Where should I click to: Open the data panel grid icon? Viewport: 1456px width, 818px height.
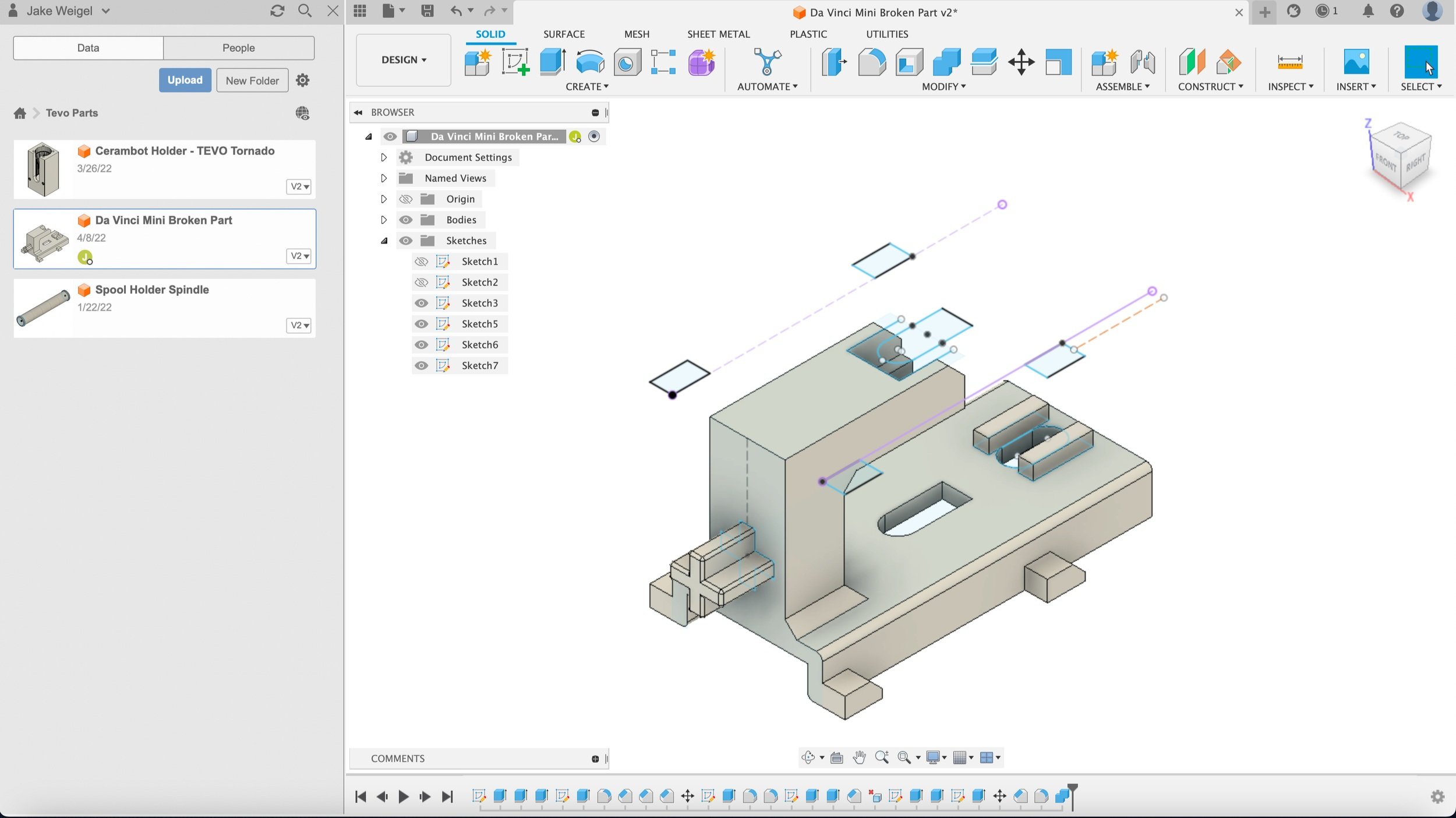point(360,10)
